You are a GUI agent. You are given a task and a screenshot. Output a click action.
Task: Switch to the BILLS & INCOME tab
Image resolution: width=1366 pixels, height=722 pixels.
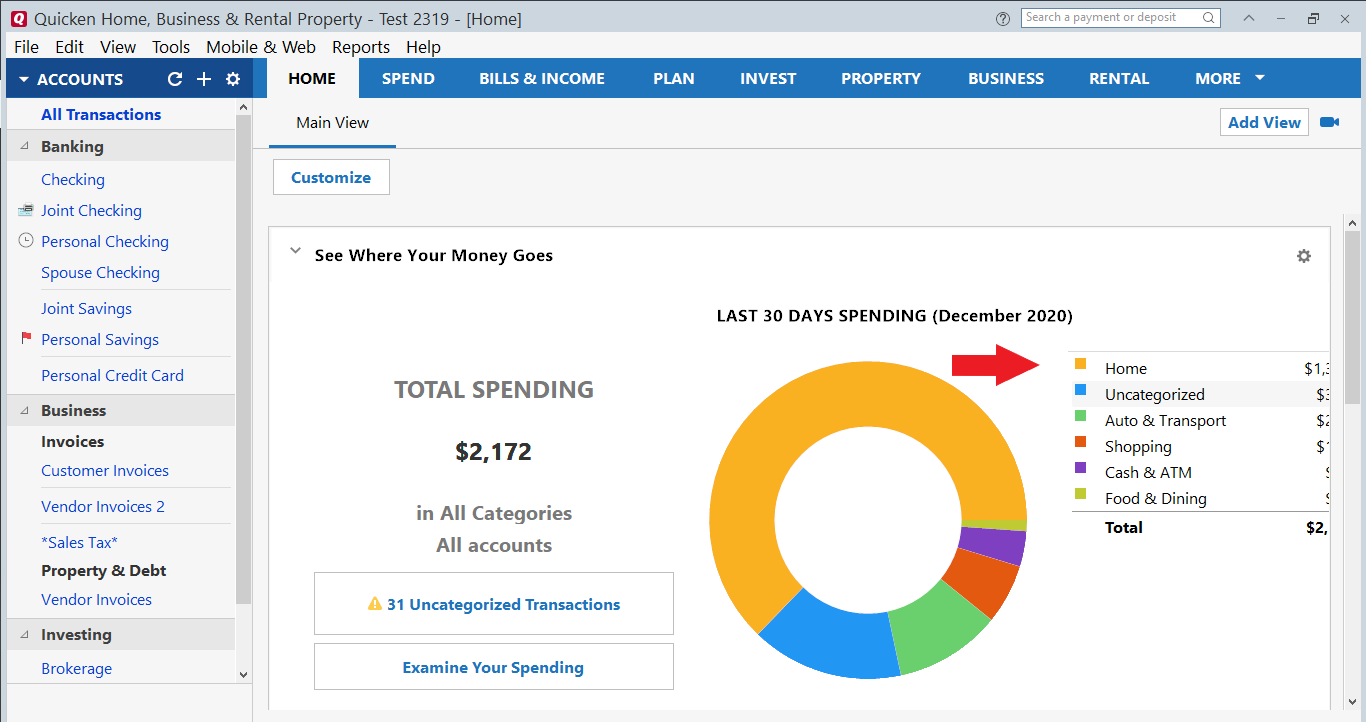click(542, 78)
